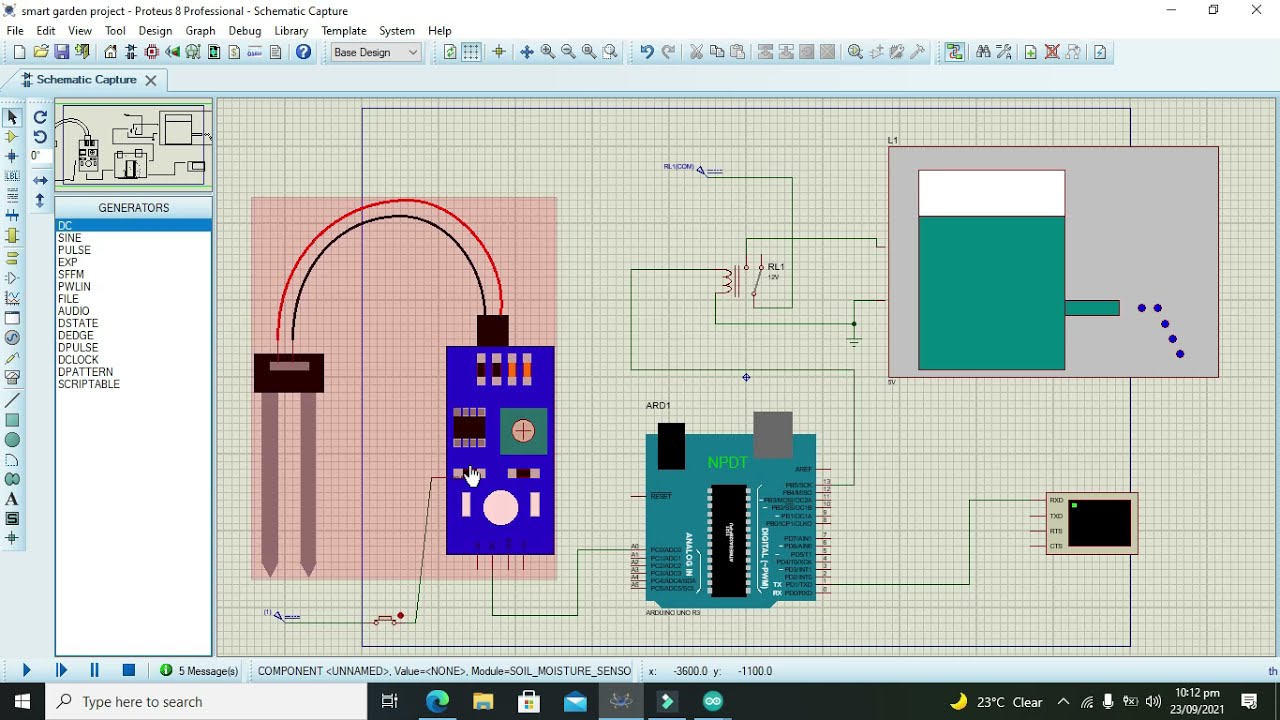Select the 2D Graphics Circle tool
1280x720 pixels.
pos(12,440)
